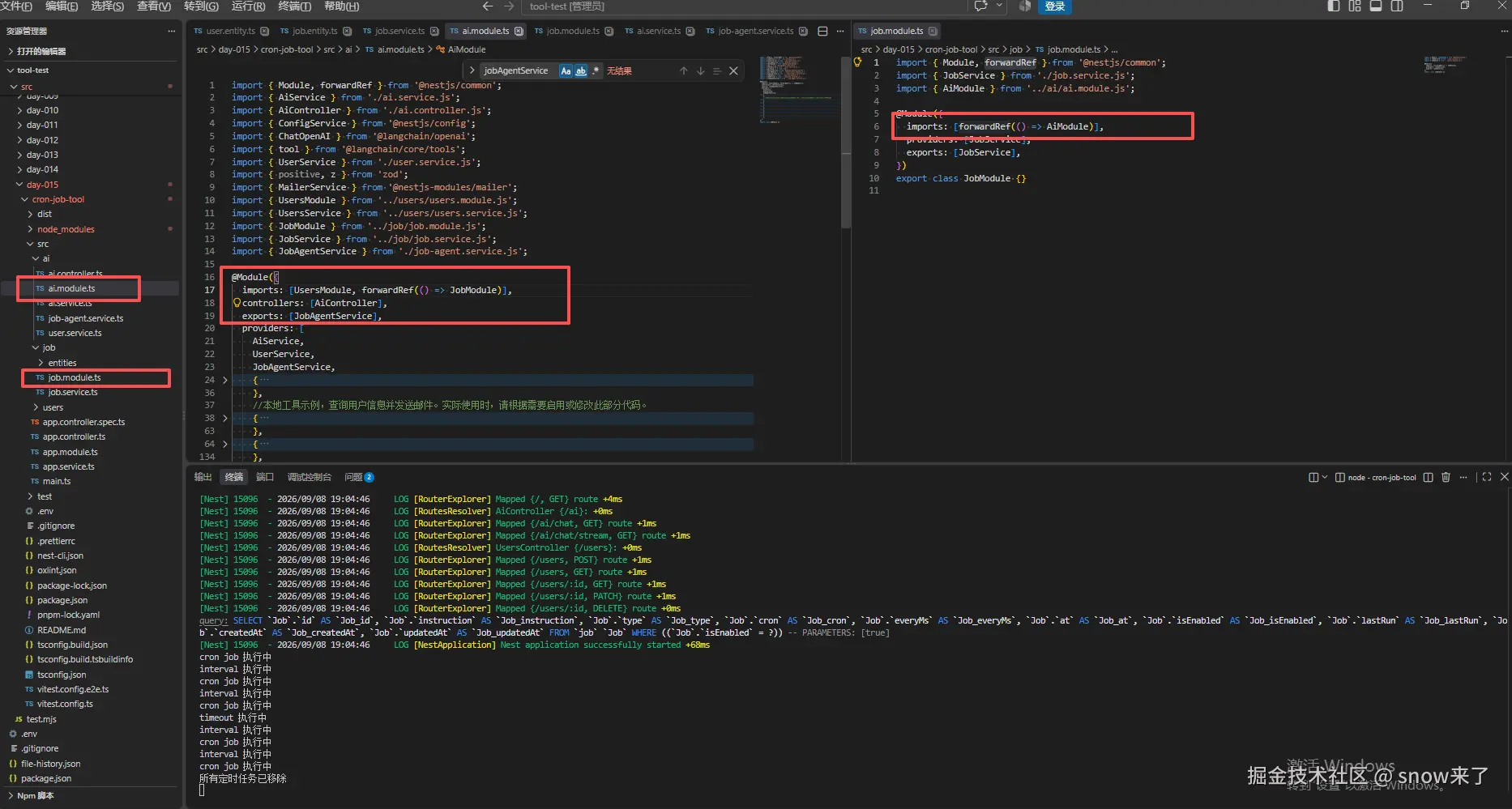Click the lightbulb code action at line 18
This screenshot has height=809, width=1512.
(x=237, y=303)
